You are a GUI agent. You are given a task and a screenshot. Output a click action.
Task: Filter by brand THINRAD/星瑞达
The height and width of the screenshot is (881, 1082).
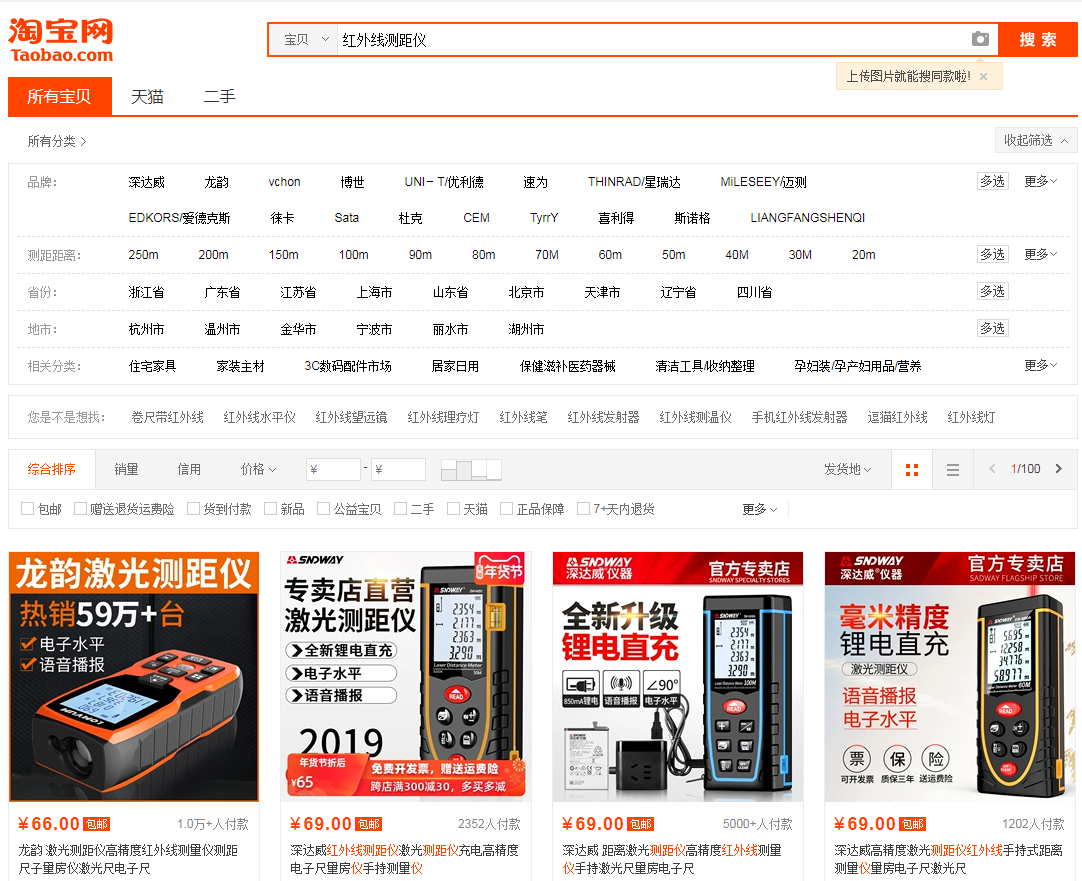point(634,182)
